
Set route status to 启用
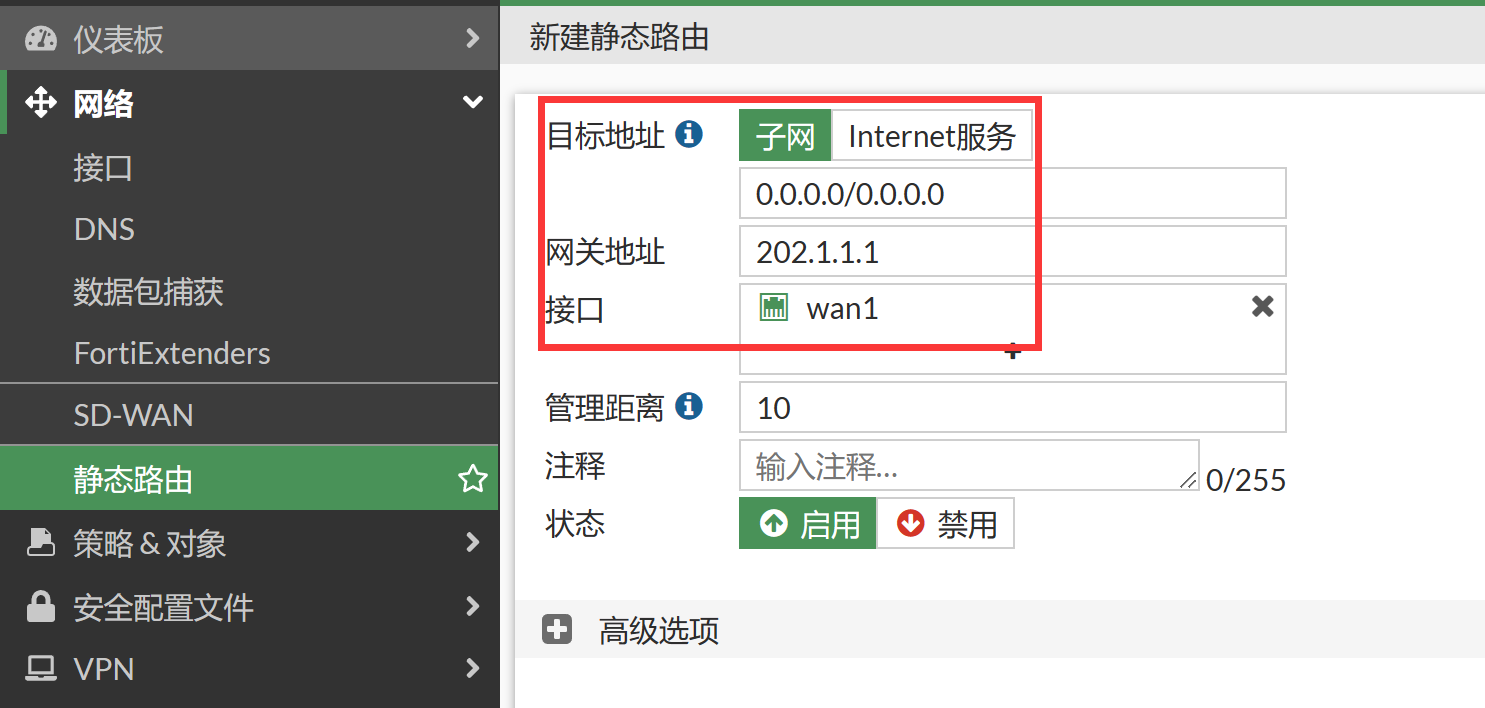[808, 524]
